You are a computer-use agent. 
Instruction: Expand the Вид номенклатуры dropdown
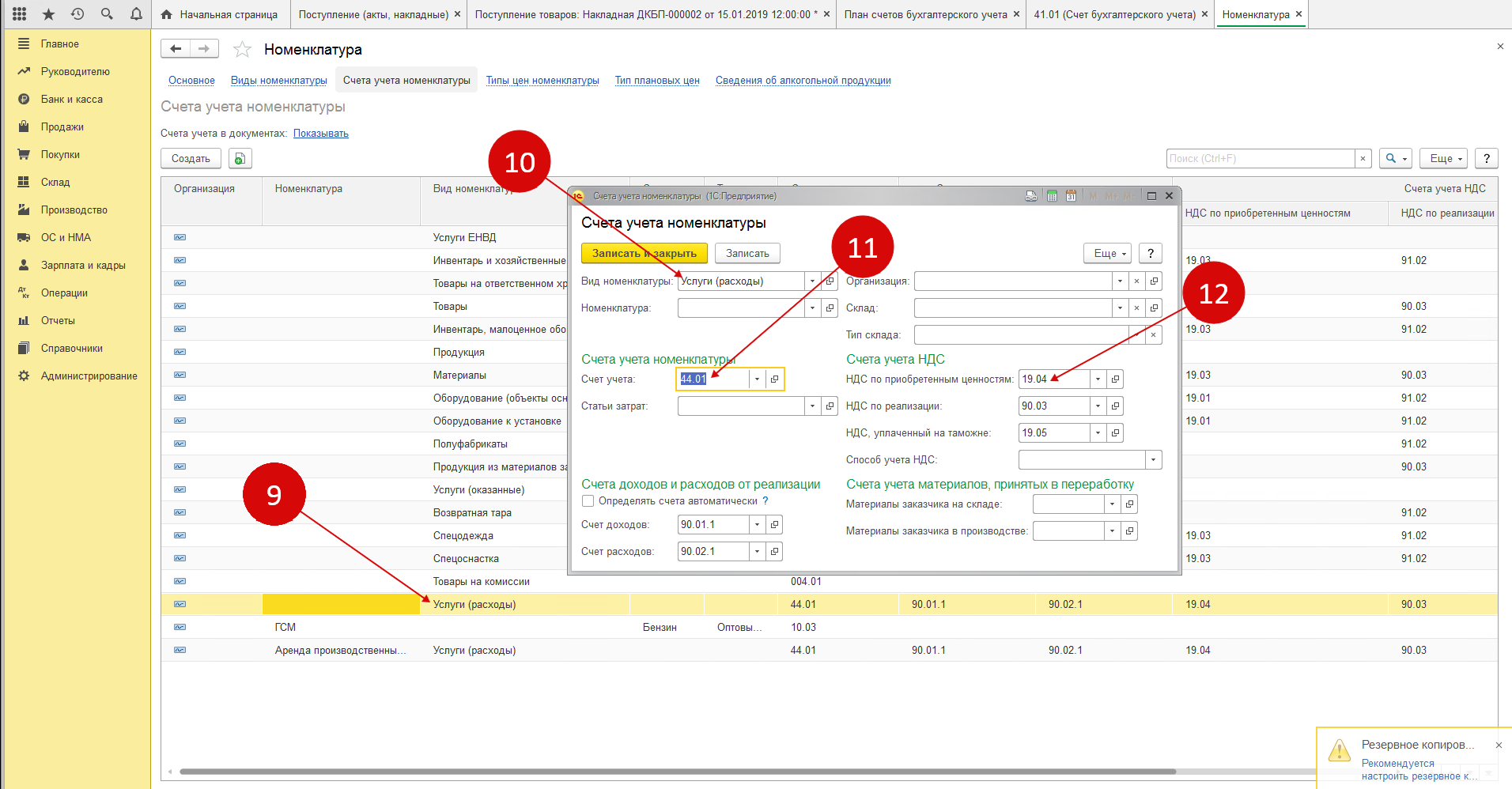(812, 281)
